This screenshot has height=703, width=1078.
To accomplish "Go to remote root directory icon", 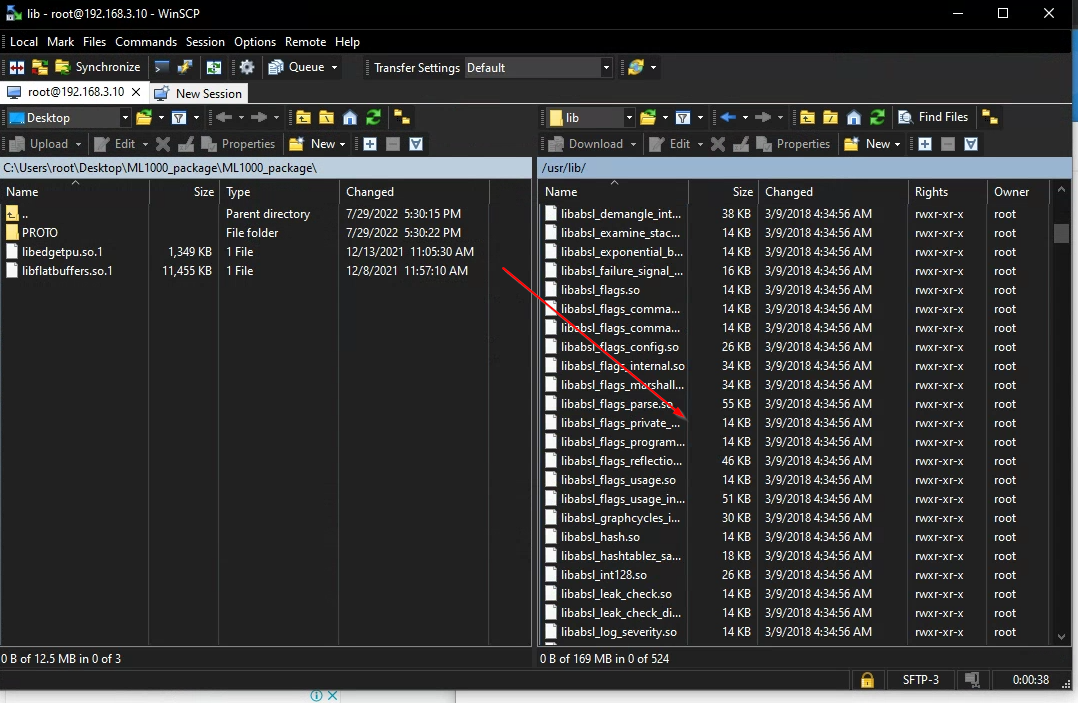I will pos(830,118).
